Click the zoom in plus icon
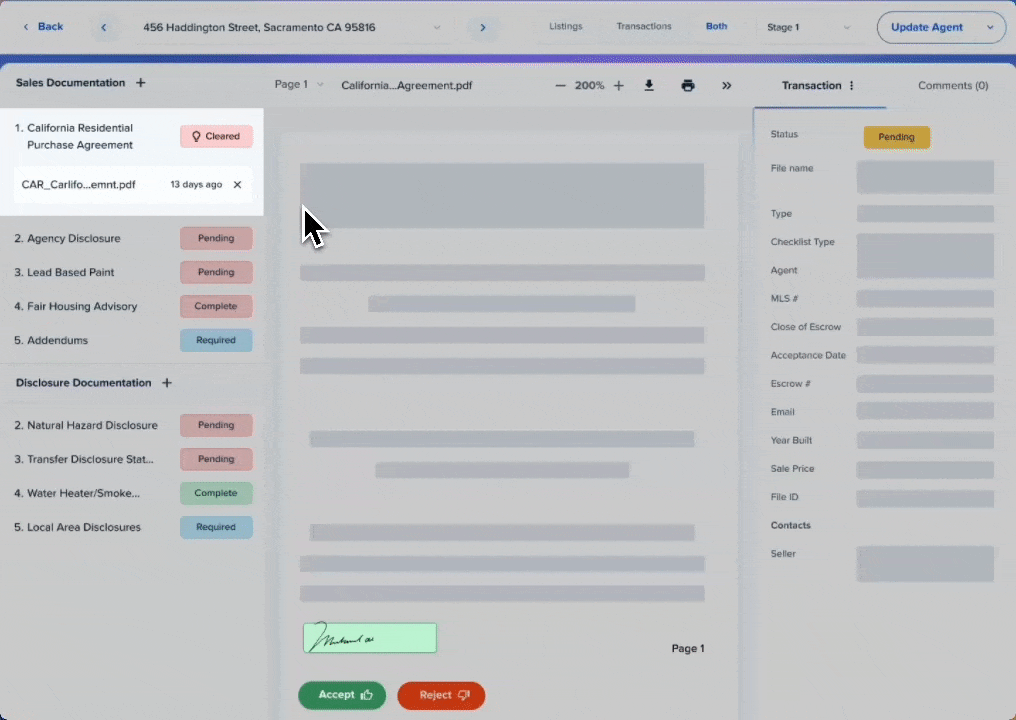 (618, 85)
